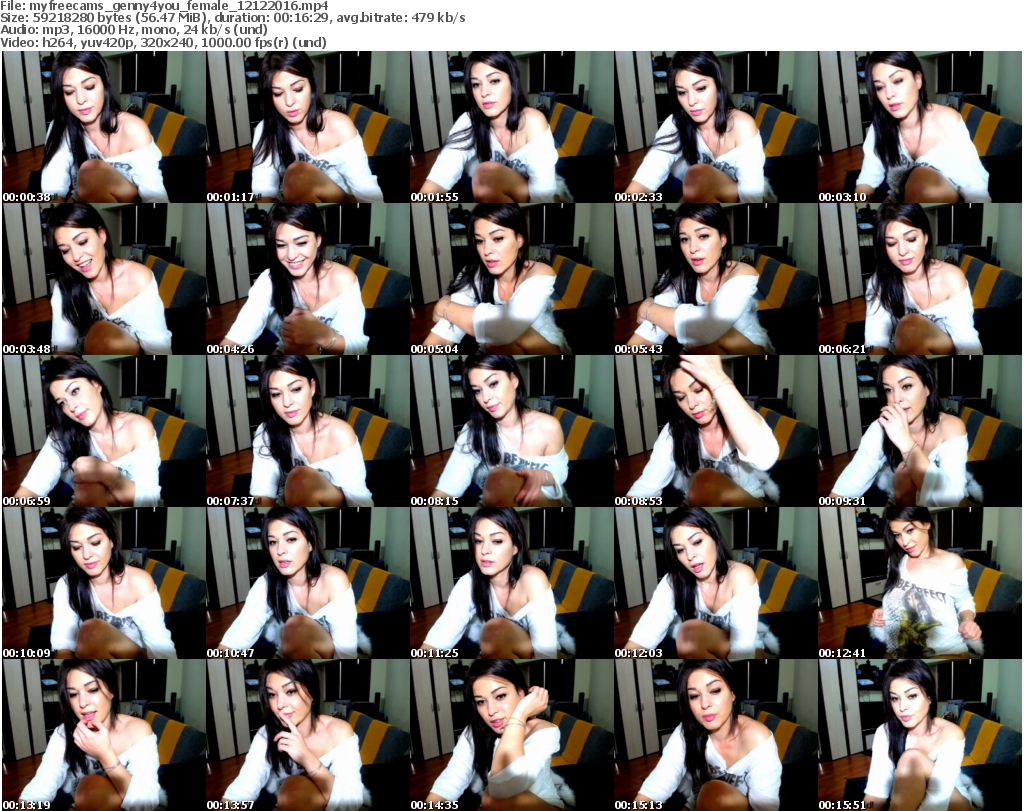
Task: Open the frame at 00:03:48
Action: click(104, 279)
